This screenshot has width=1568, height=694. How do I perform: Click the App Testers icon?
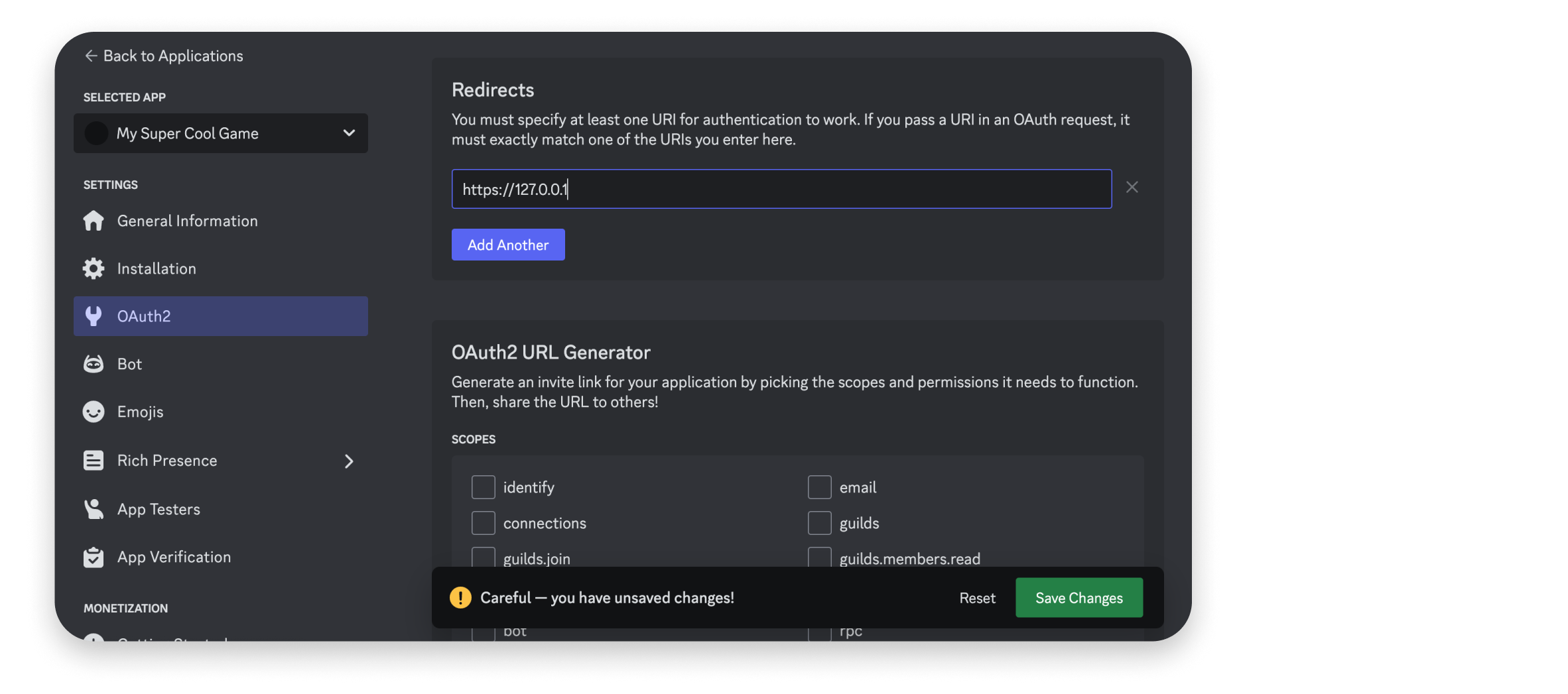pos(94,509)
